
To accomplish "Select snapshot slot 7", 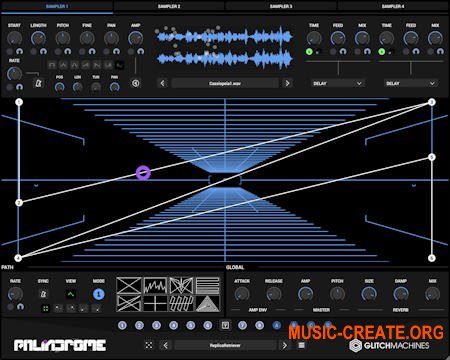I will click(242, 325).
